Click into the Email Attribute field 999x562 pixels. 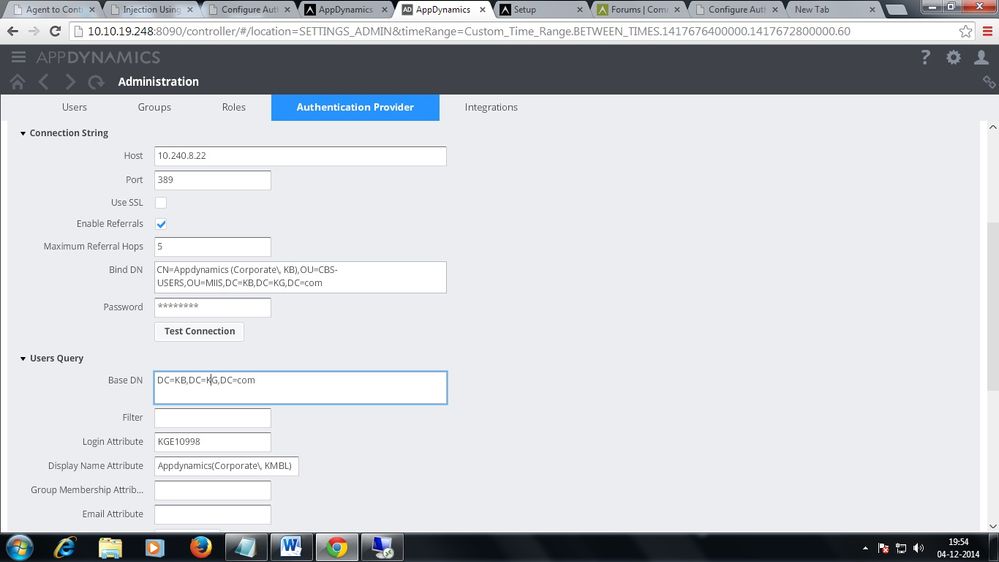(212, 514)
